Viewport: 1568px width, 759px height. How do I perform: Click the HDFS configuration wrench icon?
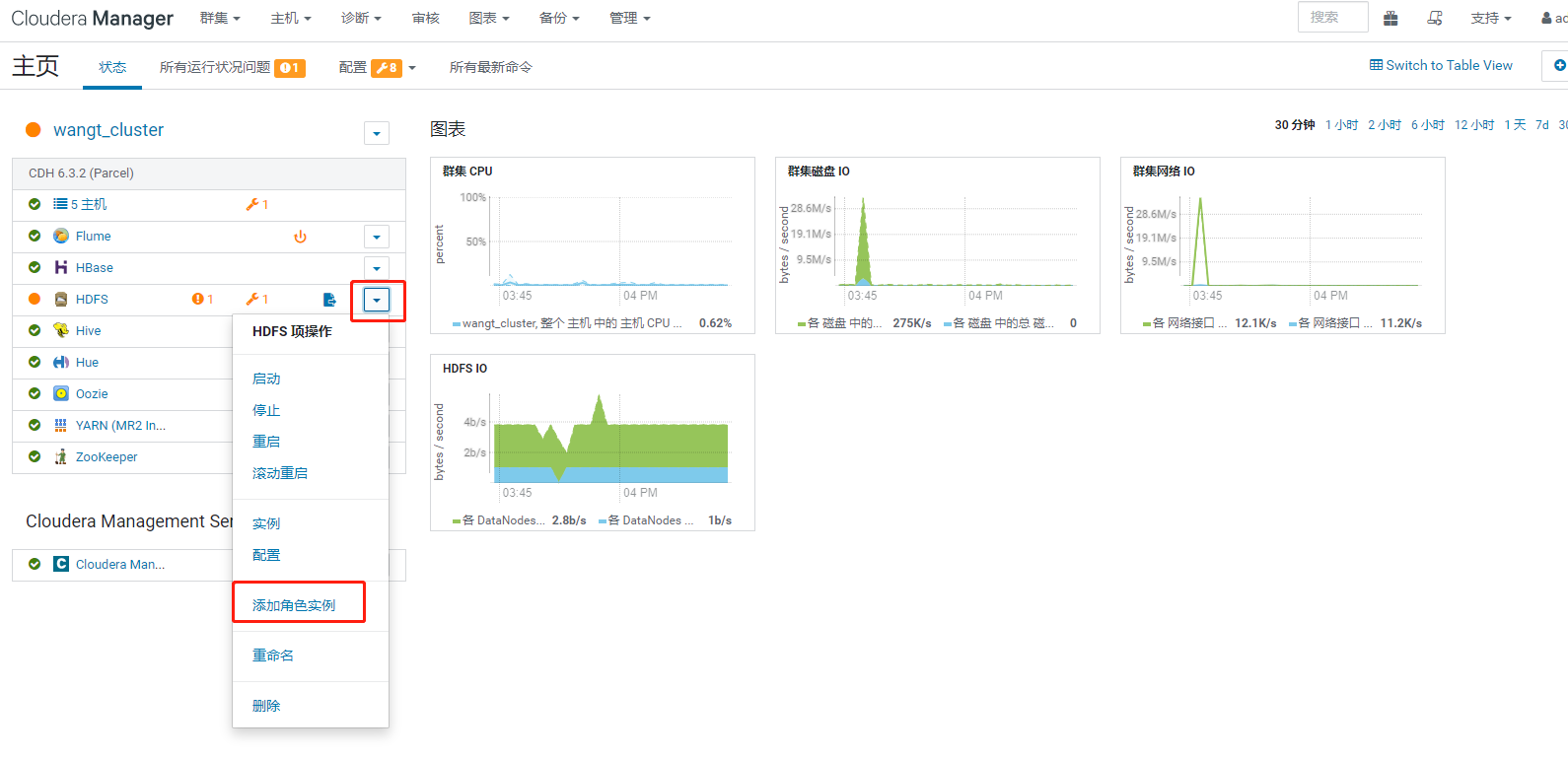[252, 300]
